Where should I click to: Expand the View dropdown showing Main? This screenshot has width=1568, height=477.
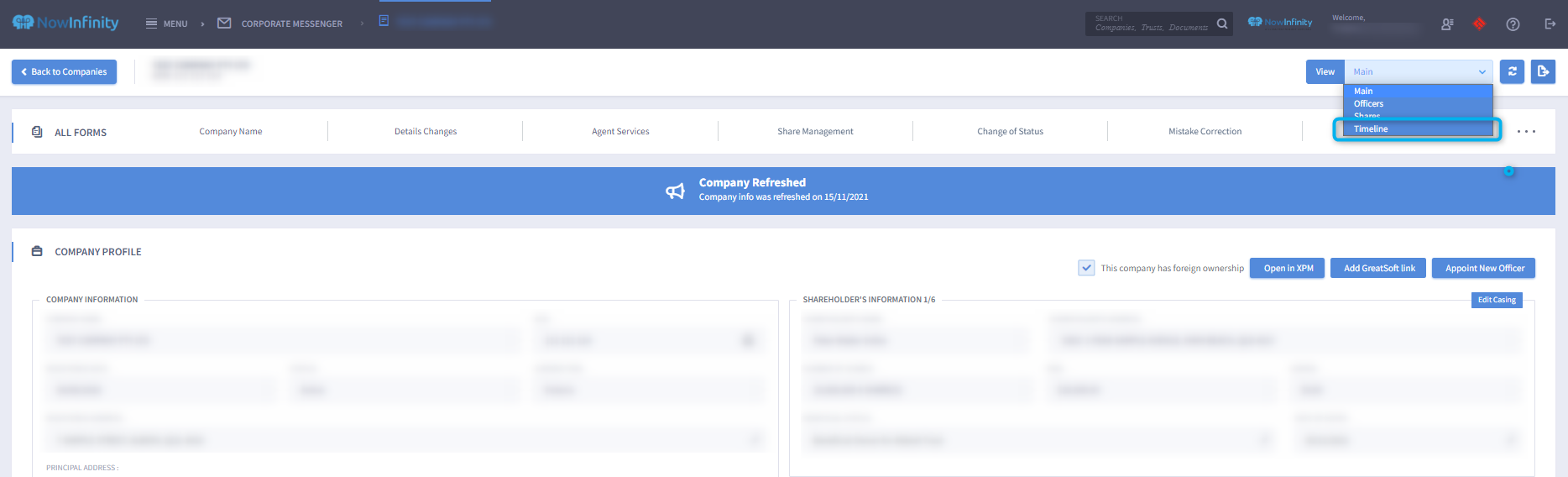1418,71
